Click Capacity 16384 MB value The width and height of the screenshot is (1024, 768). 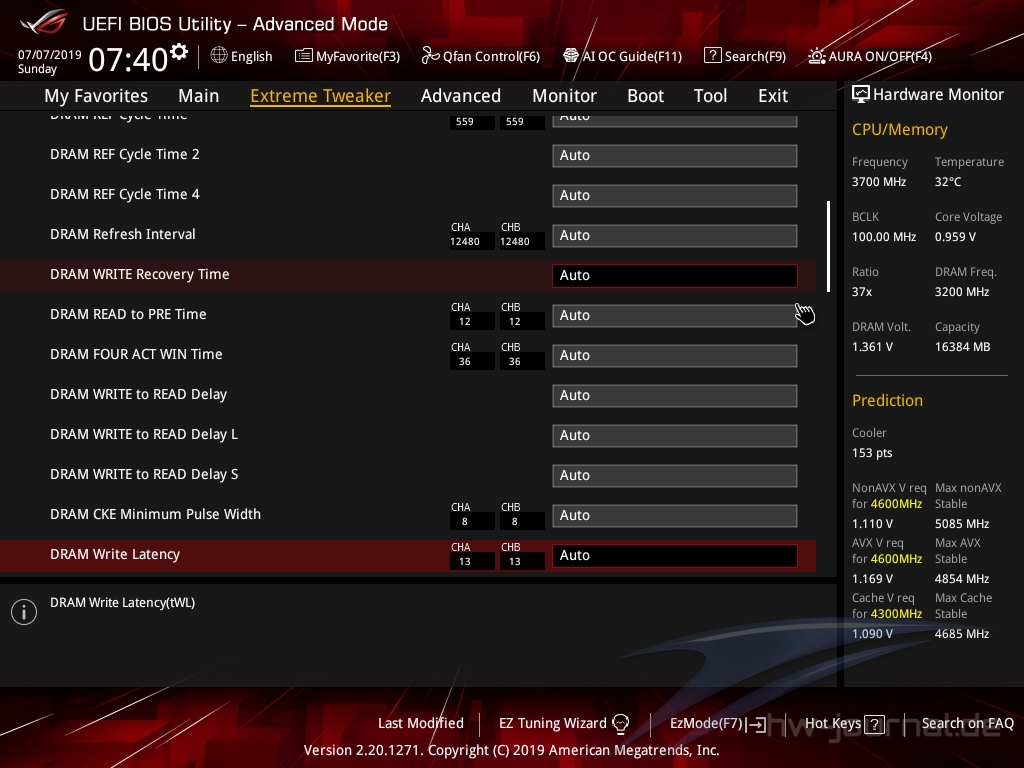pos(962,347)
